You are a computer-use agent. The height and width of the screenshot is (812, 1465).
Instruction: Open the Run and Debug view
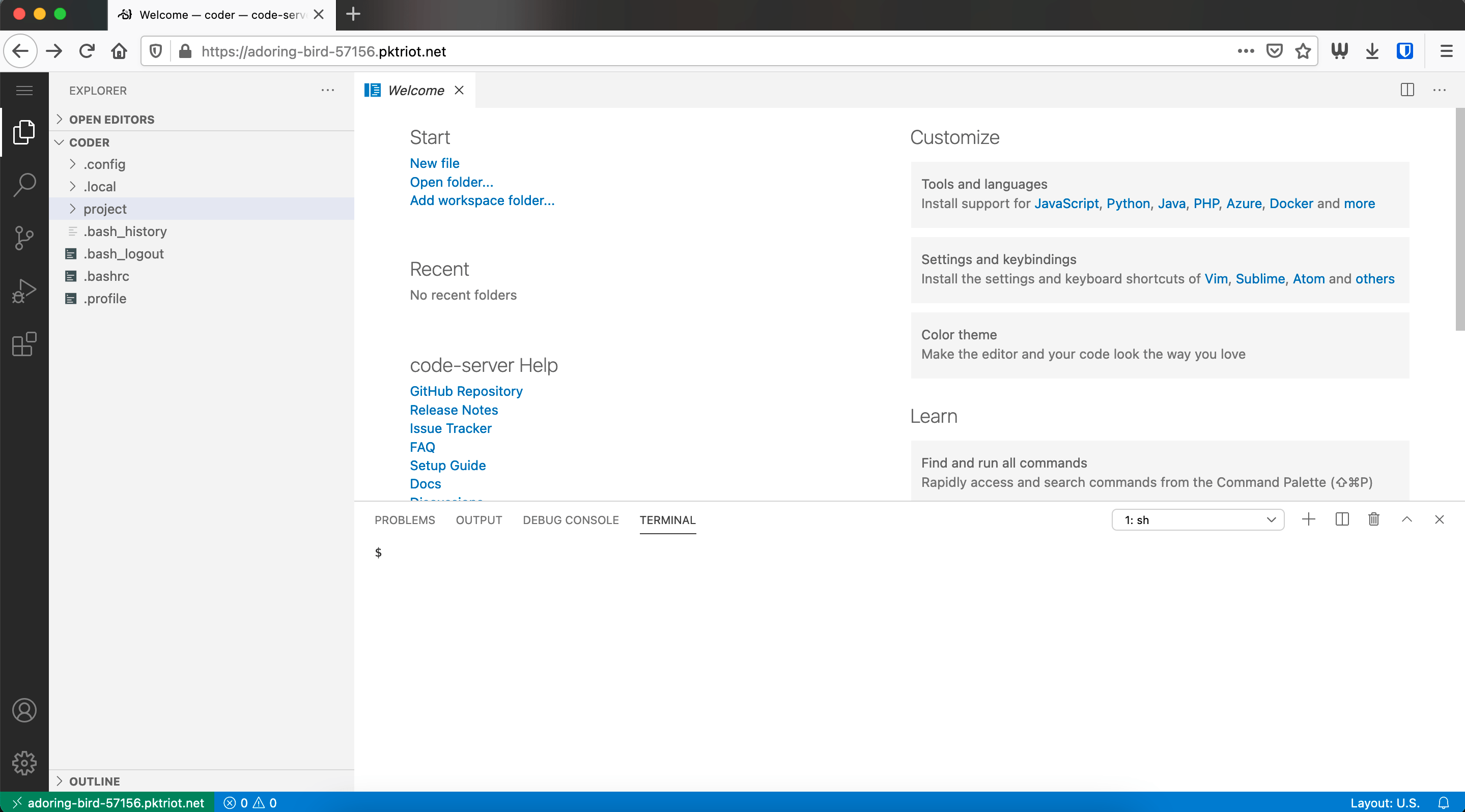coord(24,291)
